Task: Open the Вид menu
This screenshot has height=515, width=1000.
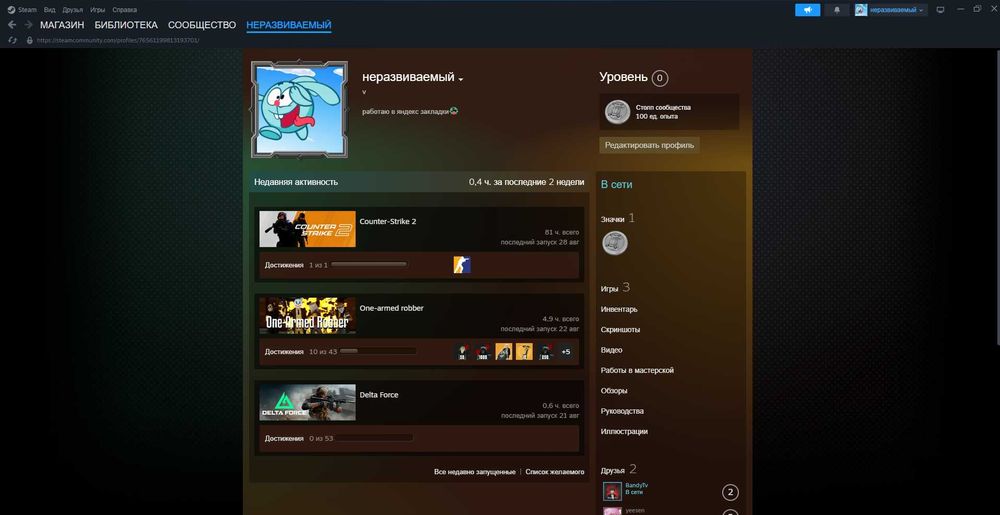Action: tap(49, 10)
